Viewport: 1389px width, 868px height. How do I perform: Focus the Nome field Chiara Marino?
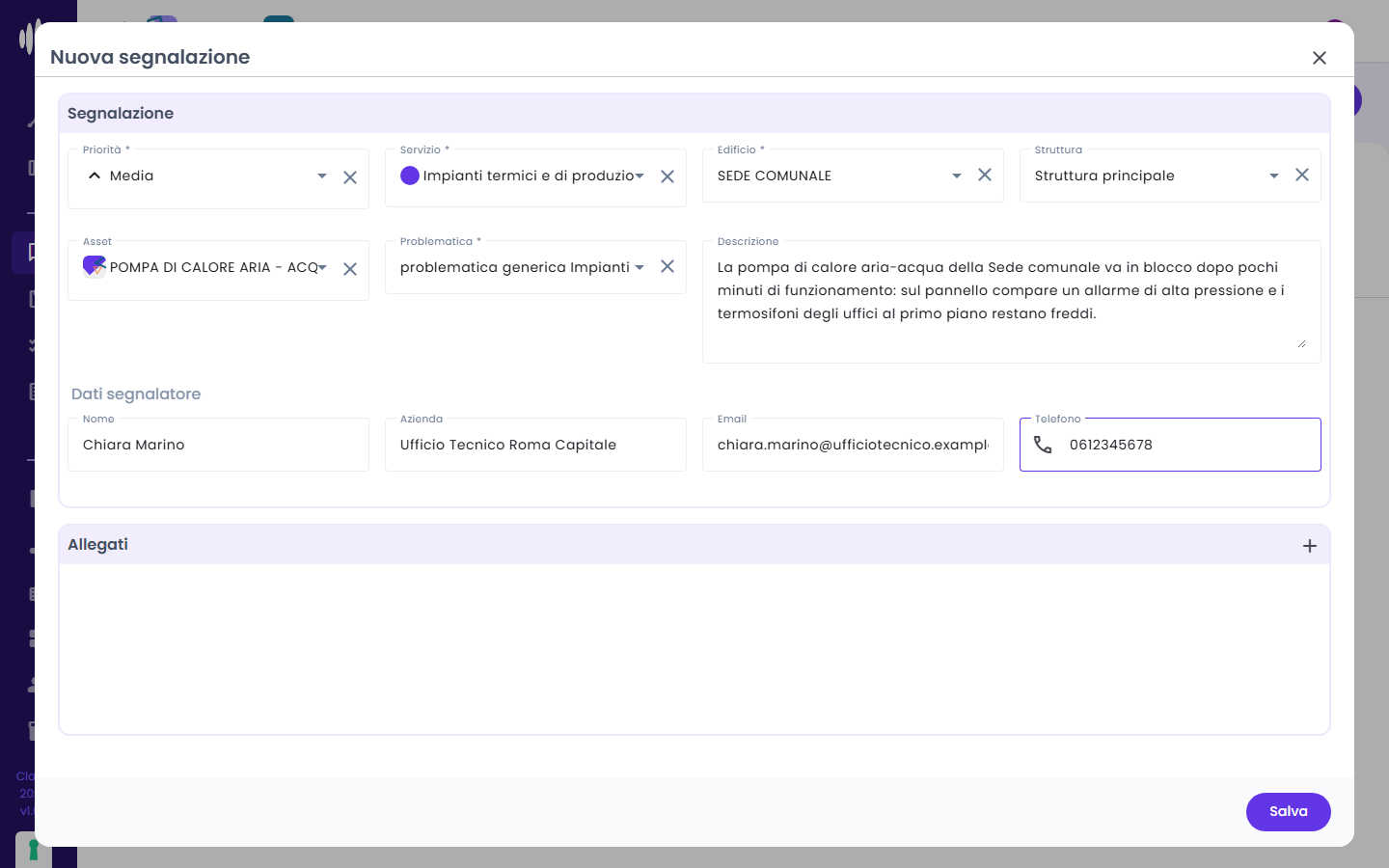click(218, 445)
